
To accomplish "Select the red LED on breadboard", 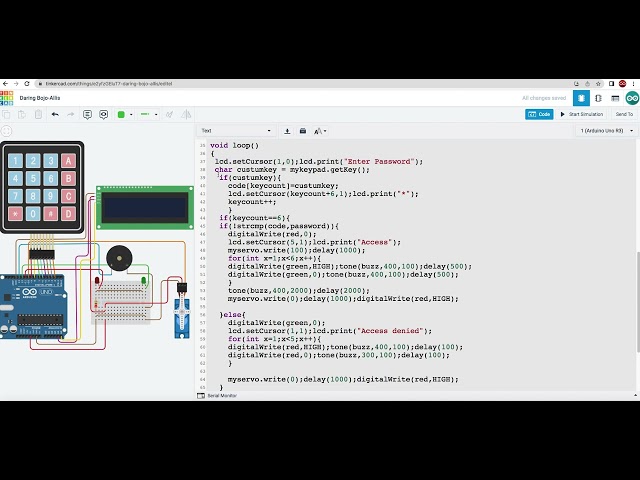I will pos(97,281).
